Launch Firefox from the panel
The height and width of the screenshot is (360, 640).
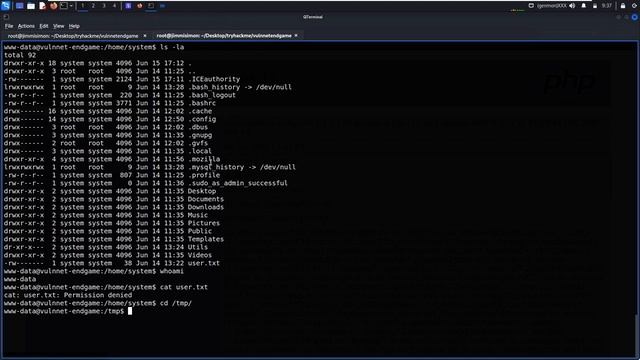click(53, 6)
